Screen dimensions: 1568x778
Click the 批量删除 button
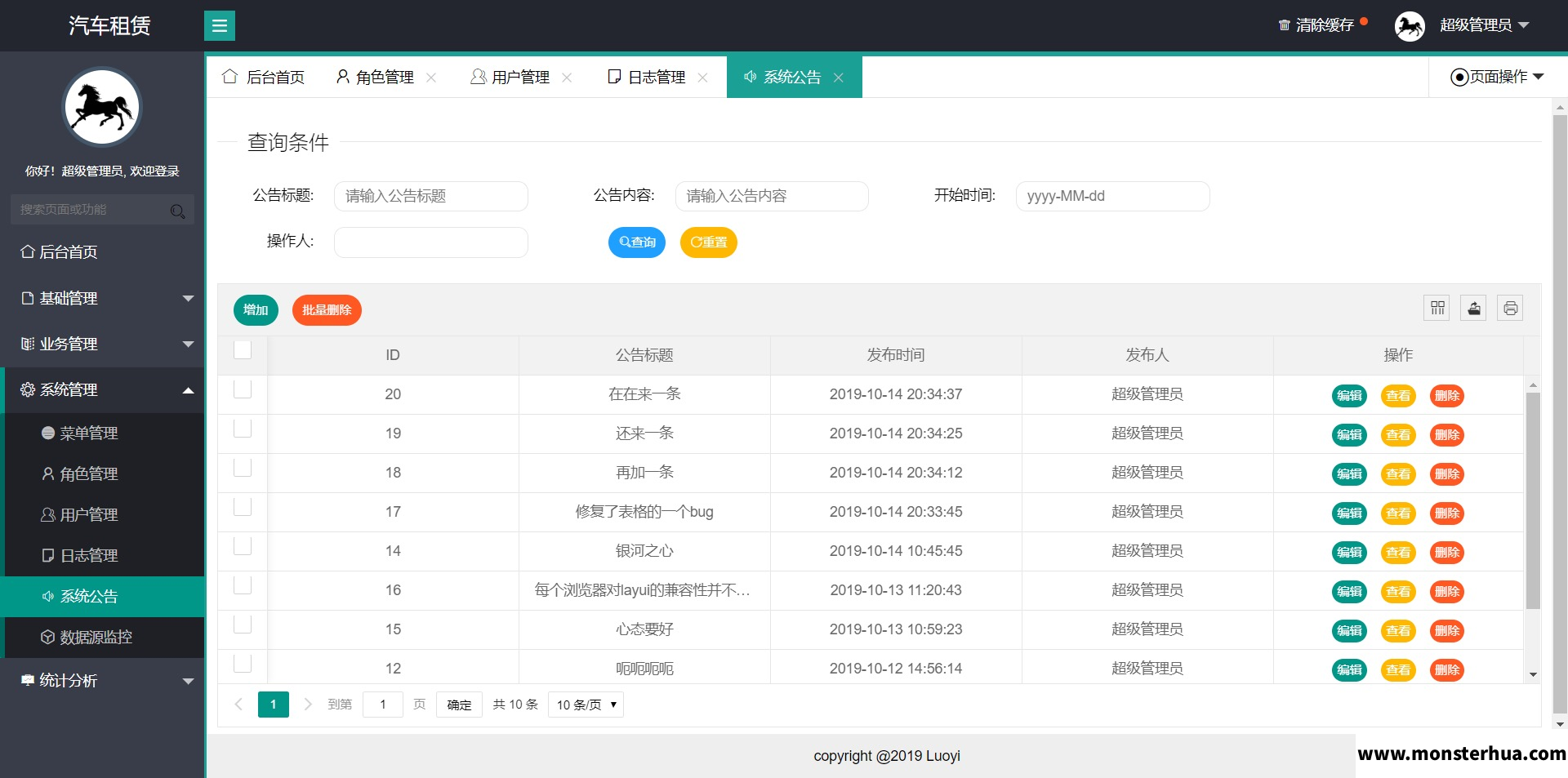click(x=327, y=310)
